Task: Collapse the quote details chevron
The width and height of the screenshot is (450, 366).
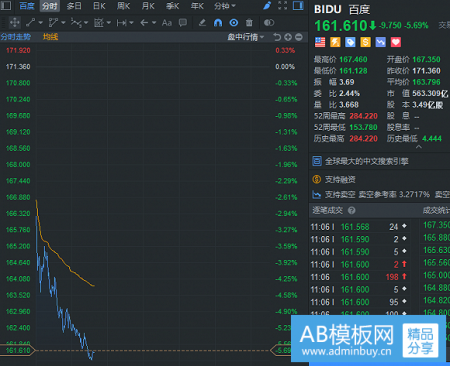Action: [419, 147]
